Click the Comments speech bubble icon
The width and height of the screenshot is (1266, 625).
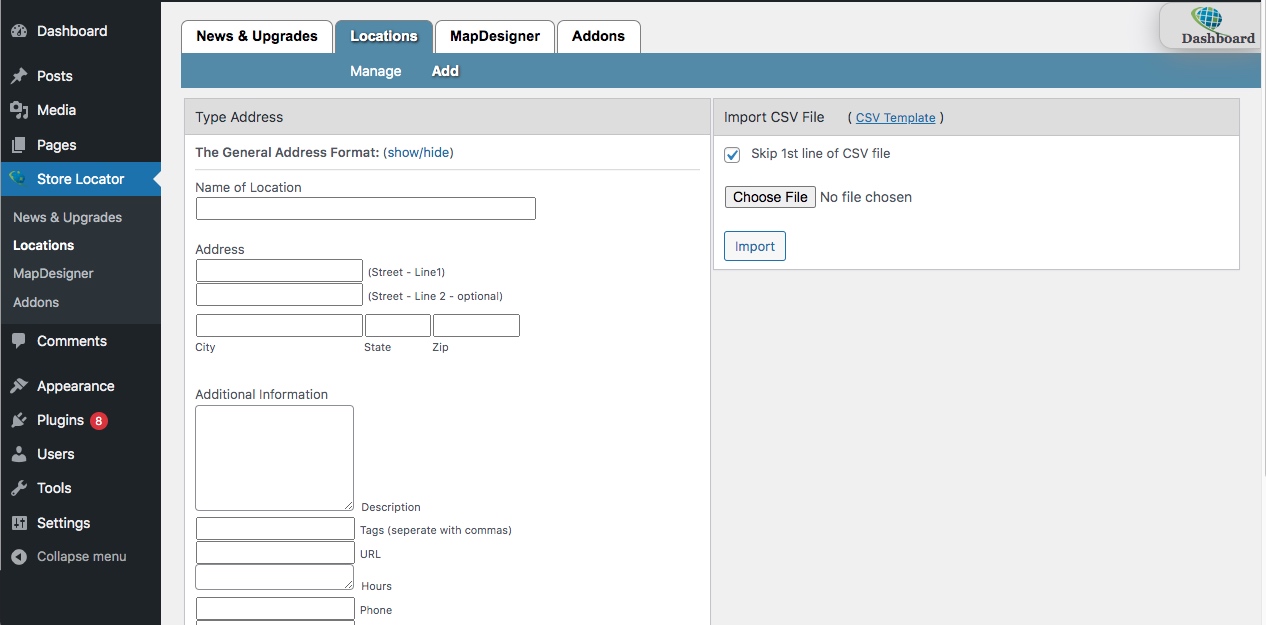19,341
